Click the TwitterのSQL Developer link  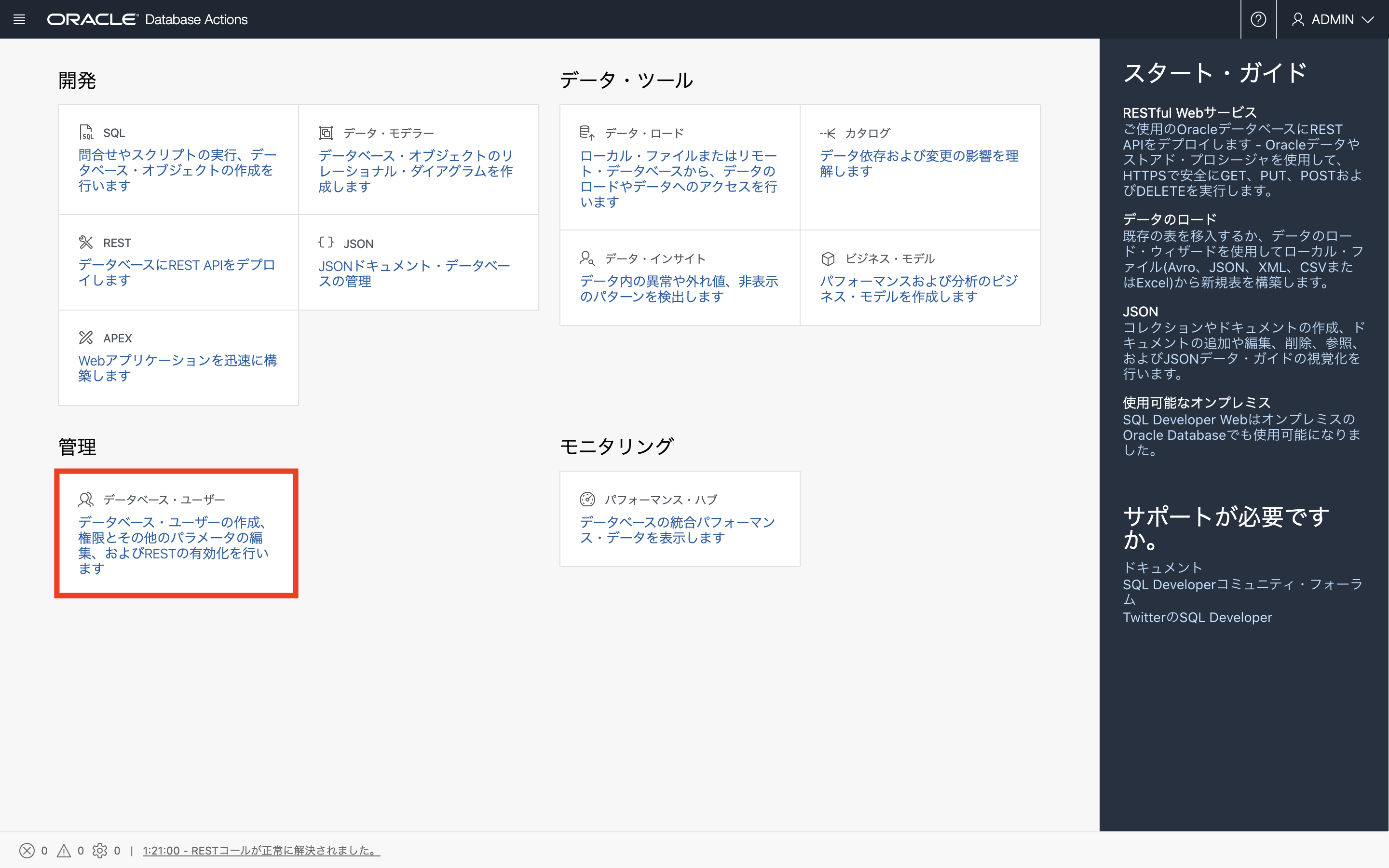tap(1198, 617)
